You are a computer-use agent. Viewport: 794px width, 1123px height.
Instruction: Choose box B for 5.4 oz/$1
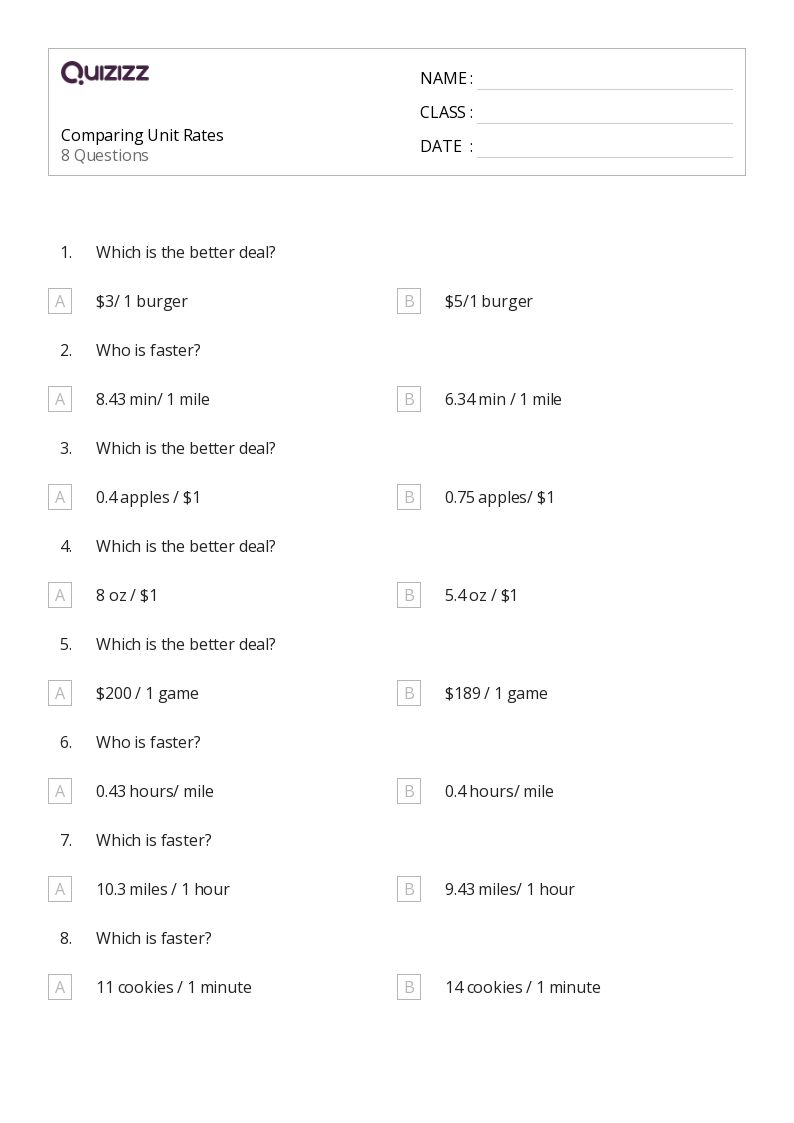pos(409,595)
